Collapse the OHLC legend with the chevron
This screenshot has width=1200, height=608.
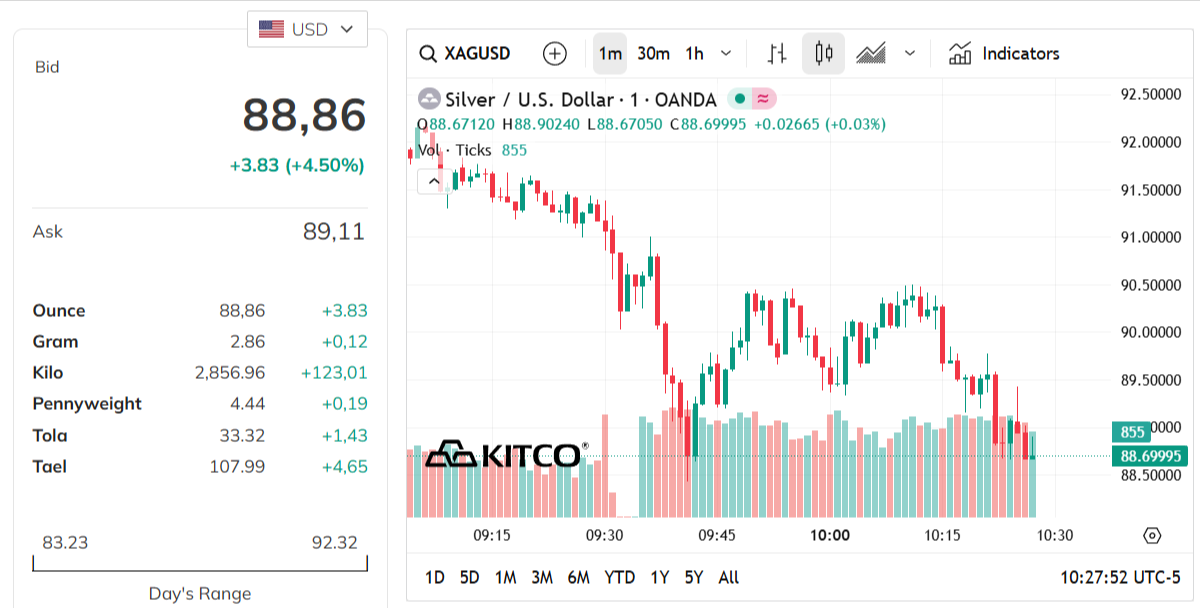pyautogui.click(x=433, y=181)
